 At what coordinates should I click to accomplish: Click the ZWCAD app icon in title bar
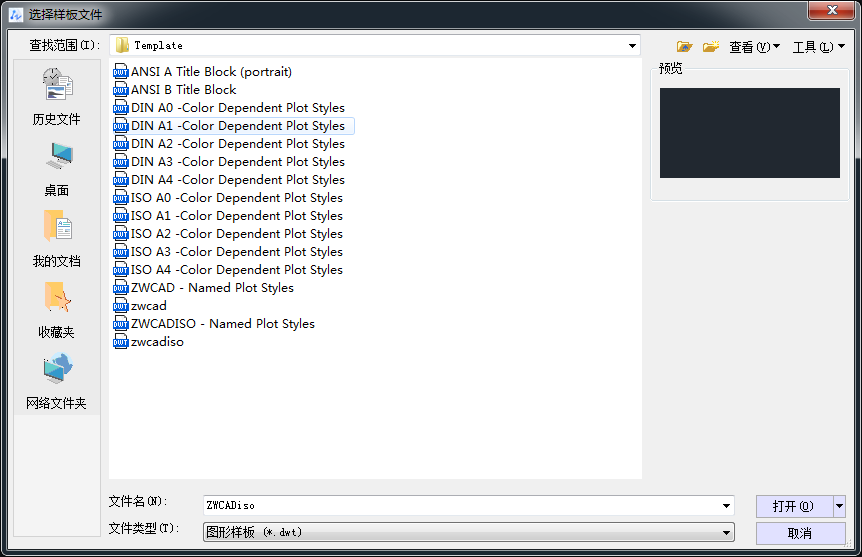pyautogui.click(x=16, y=15)
